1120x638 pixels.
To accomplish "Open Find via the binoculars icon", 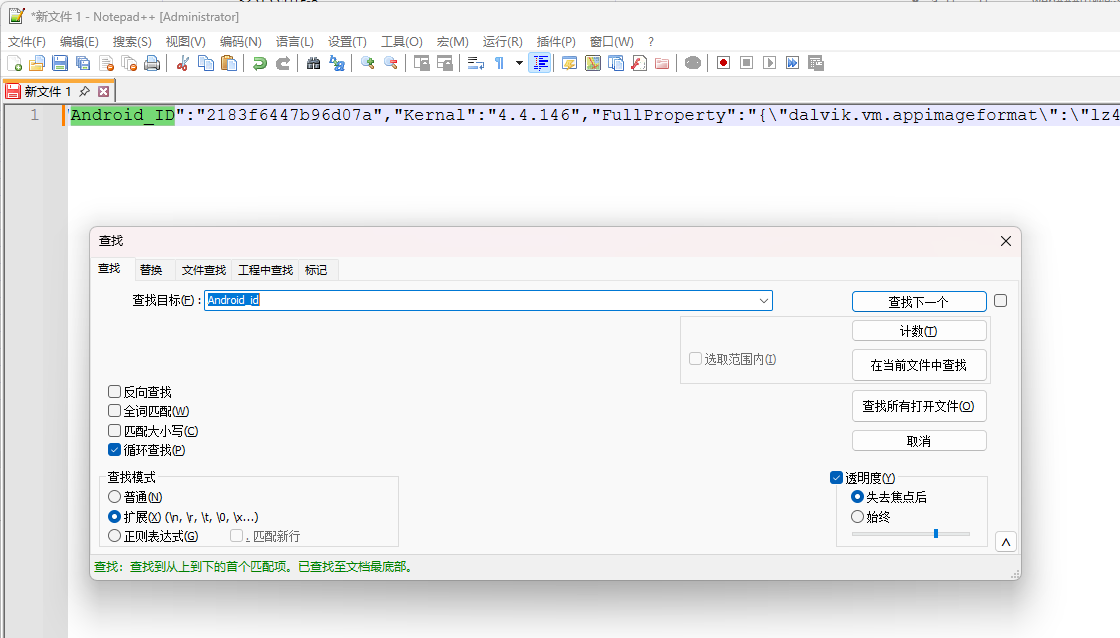I will tap(314, 64).
